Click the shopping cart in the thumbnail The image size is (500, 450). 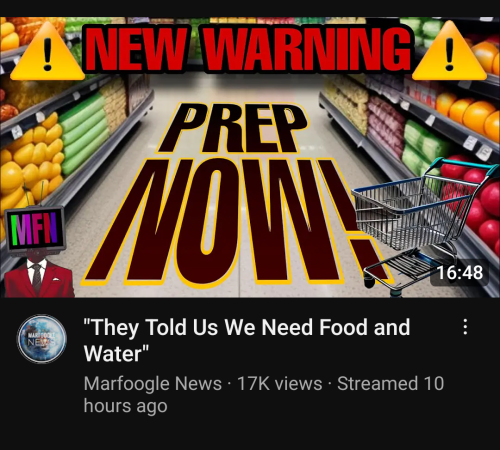(x=421, y=223)
